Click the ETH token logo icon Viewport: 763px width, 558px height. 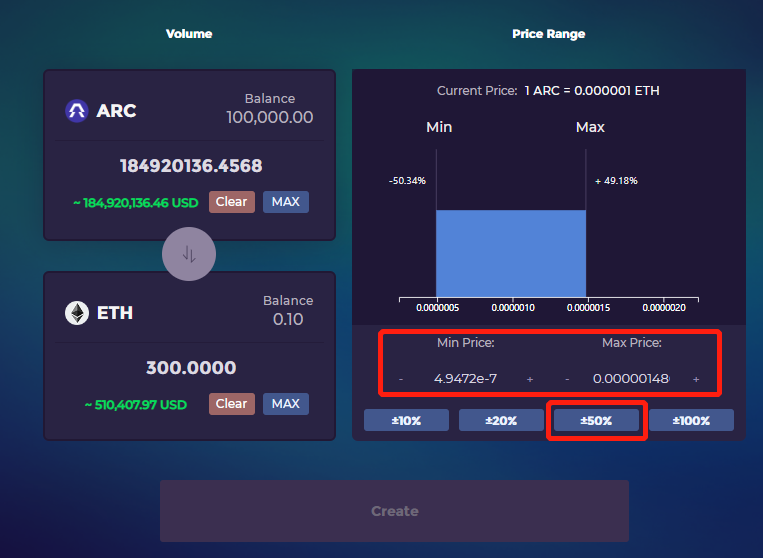tap(77, 313)
